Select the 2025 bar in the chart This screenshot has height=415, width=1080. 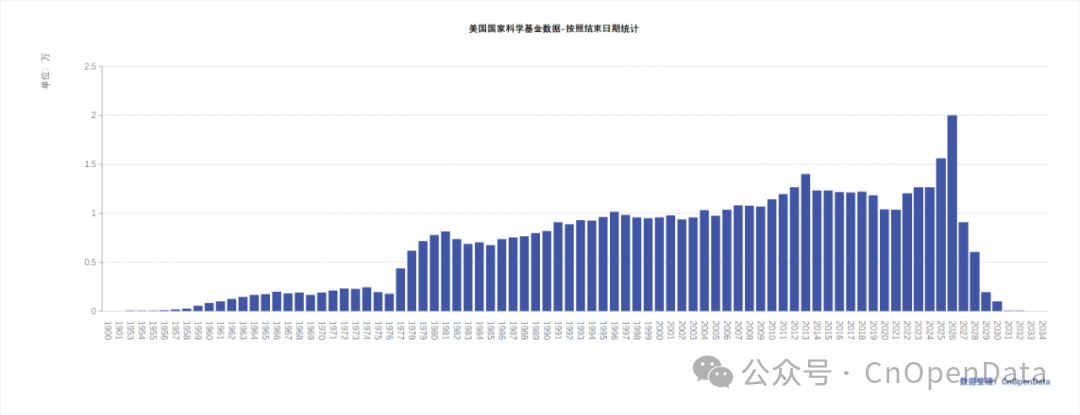(941, 235)
